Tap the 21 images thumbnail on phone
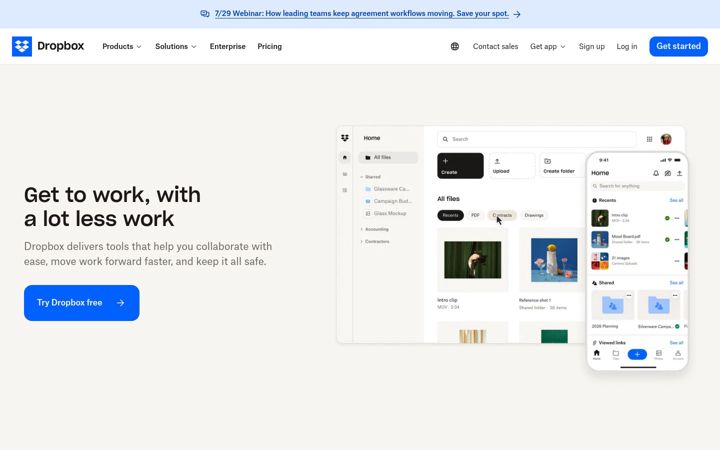720x450 pixels. 600,261
